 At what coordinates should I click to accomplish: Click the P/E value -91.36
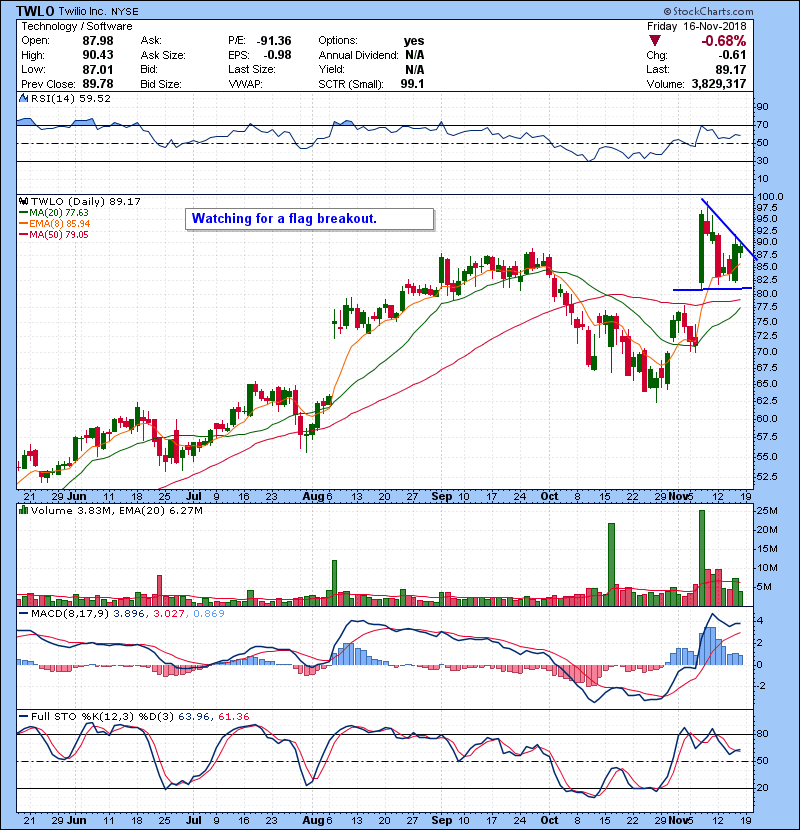pos(274,41)
